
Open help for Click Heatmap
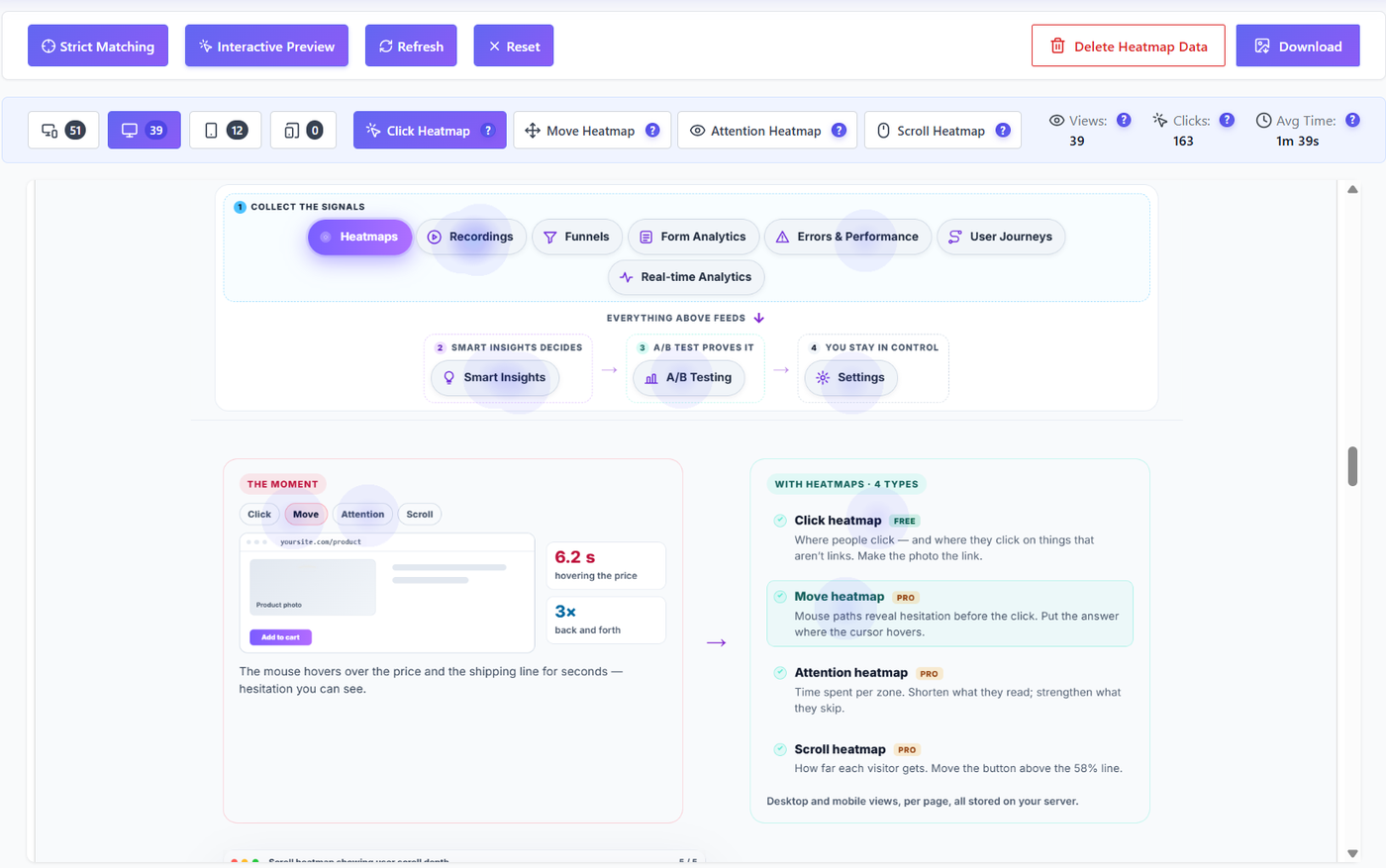pos(488,131)
